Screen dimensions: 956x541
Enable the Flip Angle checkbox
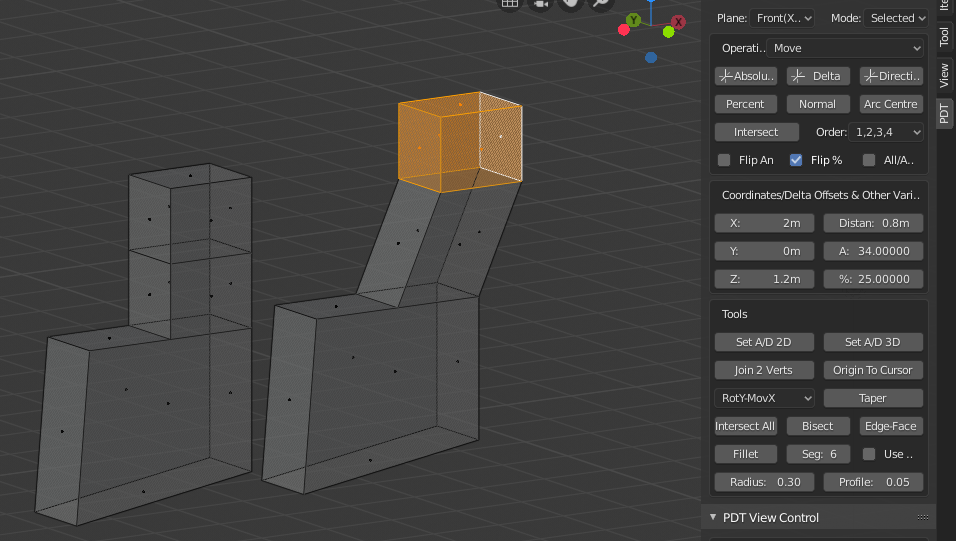(724, 160)
